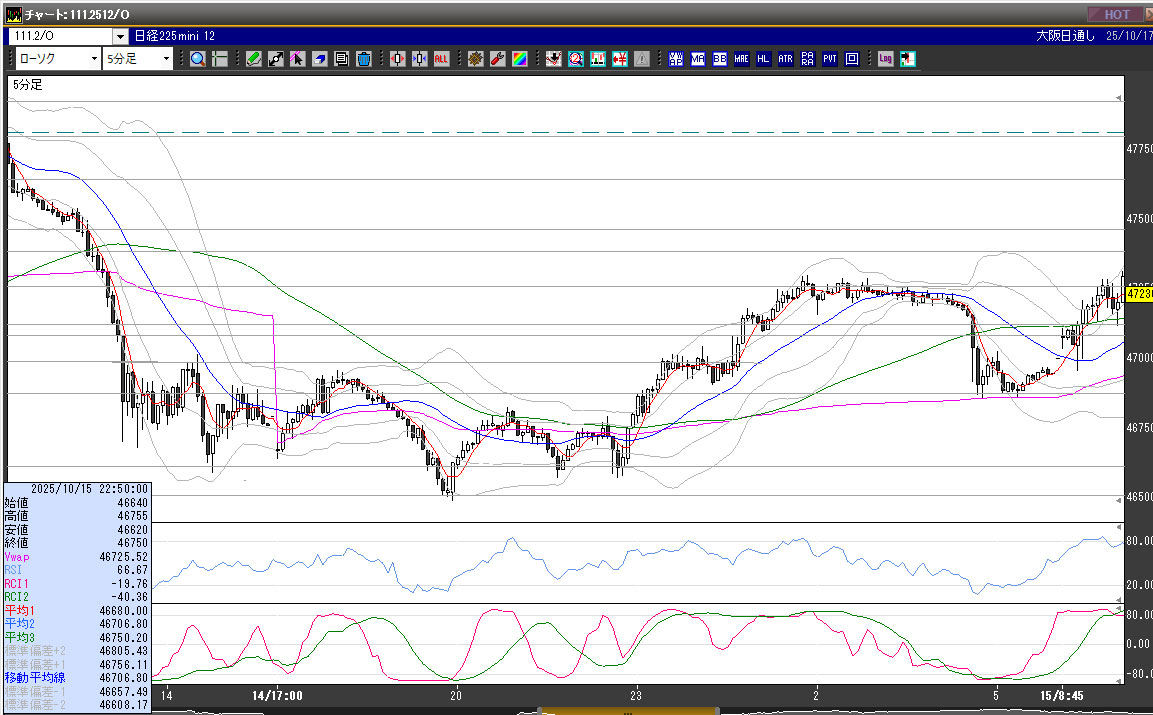Expand the 5分足 timeframe dropdown
1153x715 pixels.
(166, 59)
